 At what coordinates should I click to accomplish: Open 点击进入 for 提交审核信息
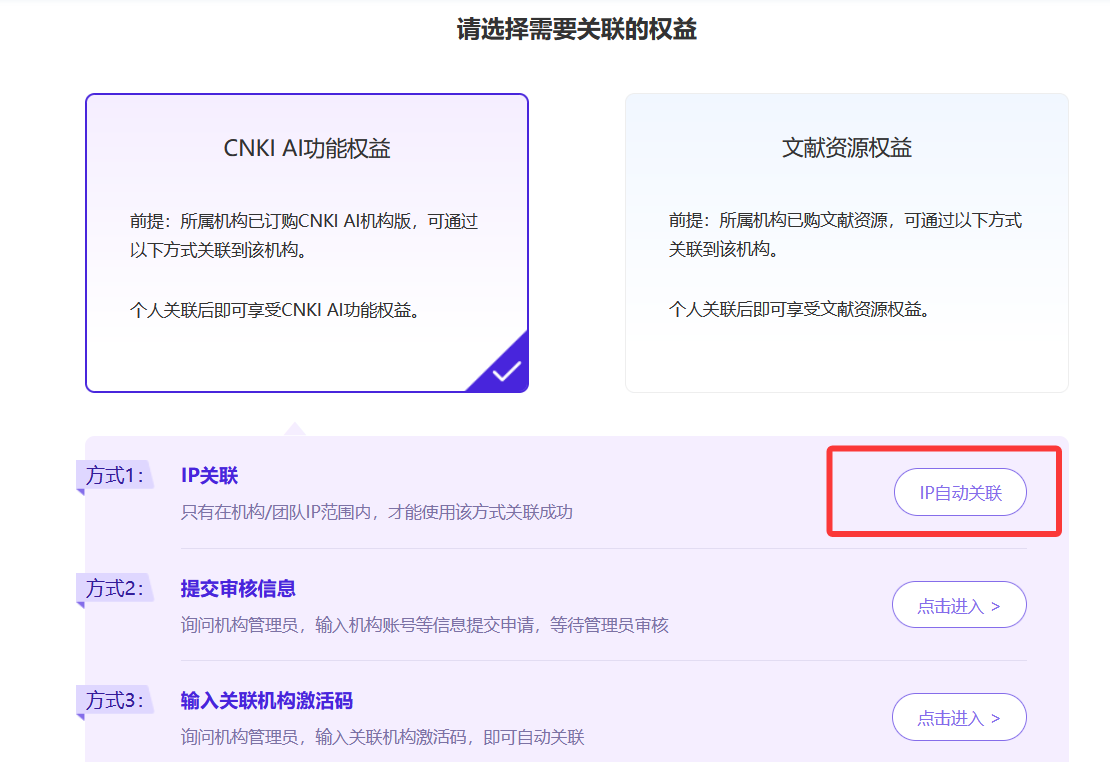(x=959, y=605)
